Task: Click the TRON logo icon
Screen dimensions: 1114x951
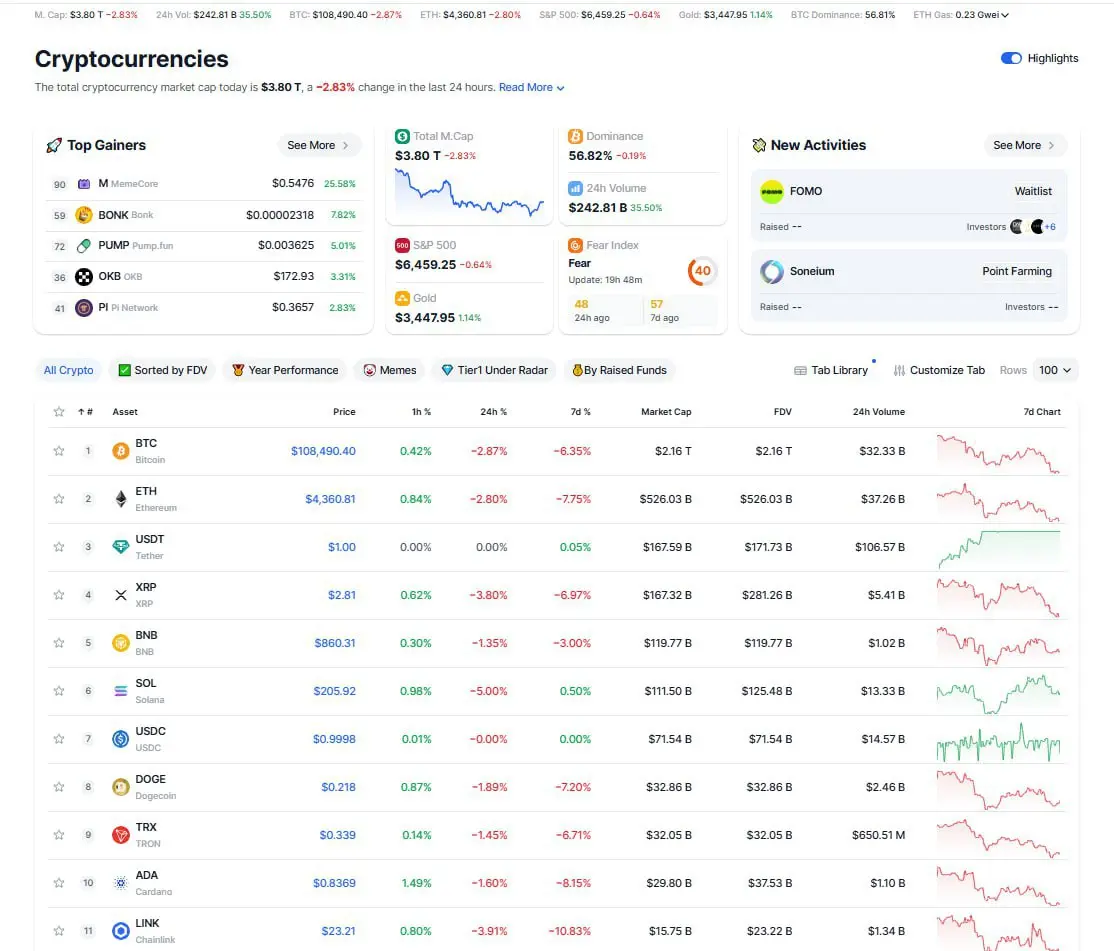Action: 121,835
